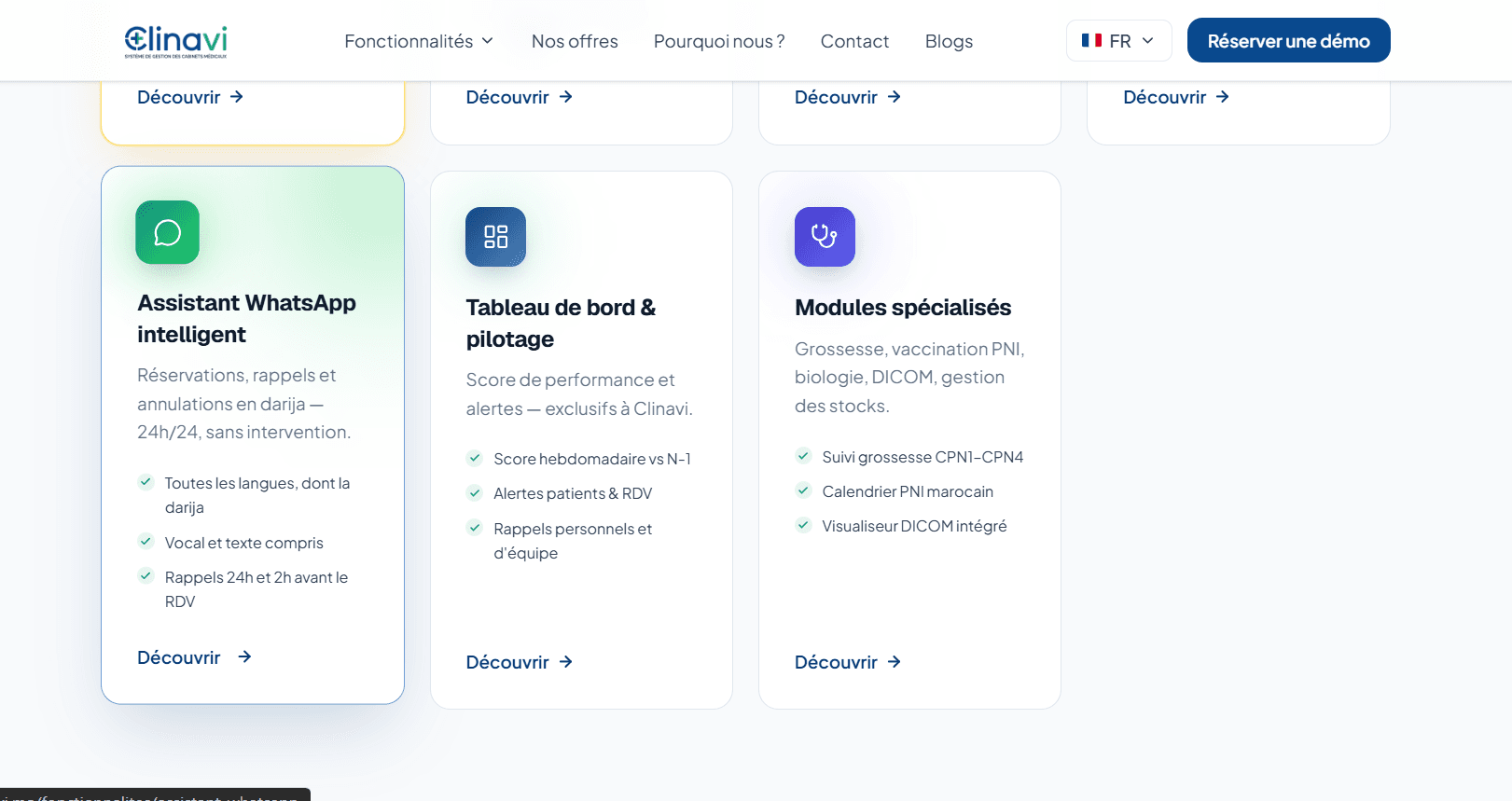Follow Découvrir in the Tableau de bord card
The height and width of the screenshot is (801, 1512).
point(520,662)
